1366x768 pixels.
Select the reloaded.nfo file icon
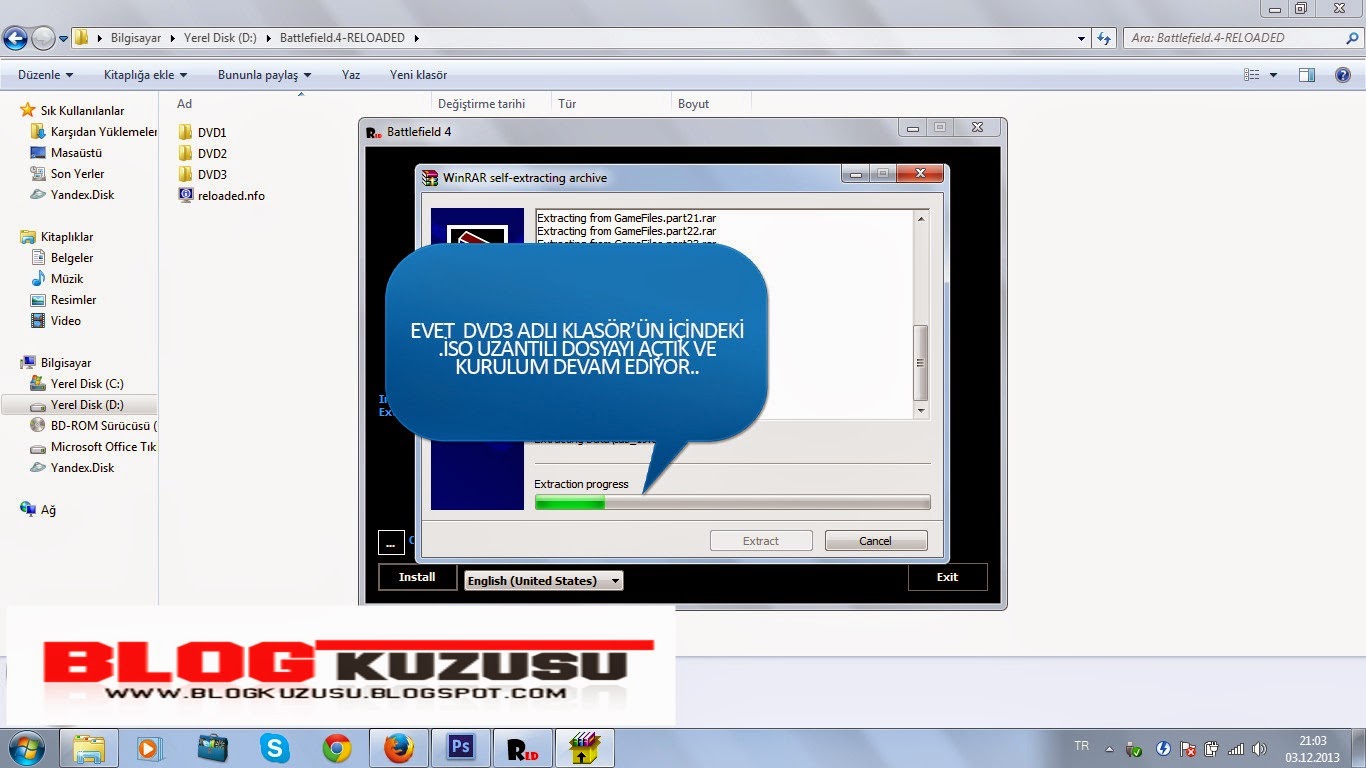tap(185, 195)
